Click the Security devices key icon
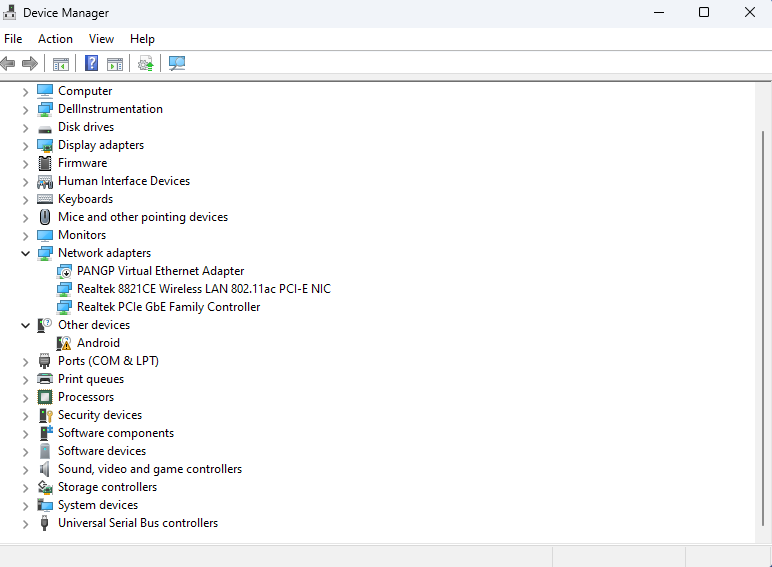 click(x=45, y=415)
